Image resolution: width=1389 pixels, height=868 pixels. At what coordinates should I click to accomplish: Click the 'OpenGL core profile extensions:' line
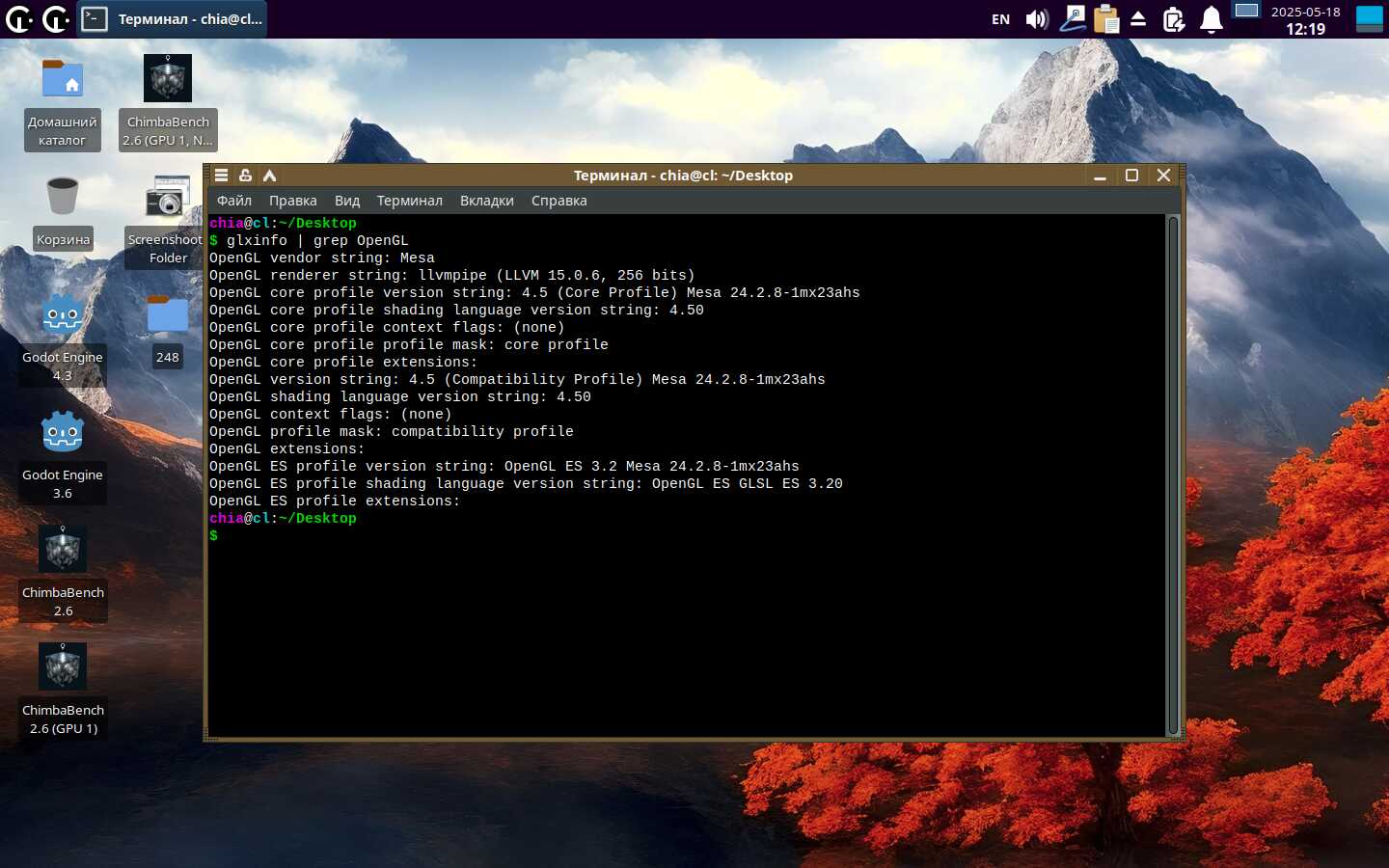pos(343,363)
